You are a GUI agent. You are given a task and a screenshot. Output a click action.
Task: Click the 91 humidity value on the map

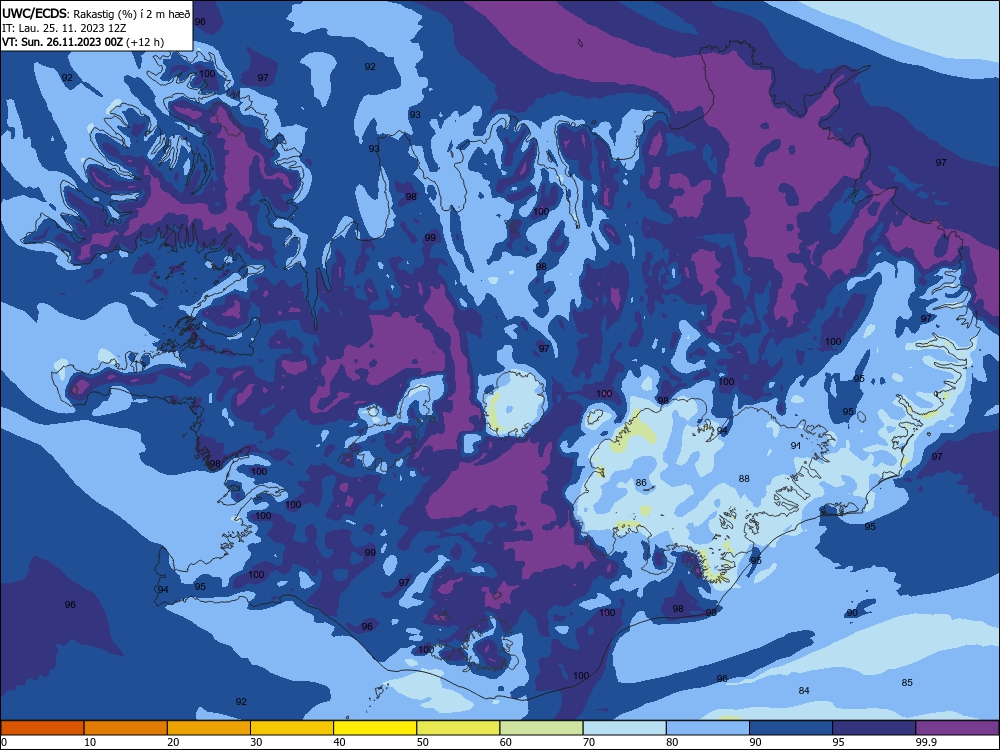point(795,445)
